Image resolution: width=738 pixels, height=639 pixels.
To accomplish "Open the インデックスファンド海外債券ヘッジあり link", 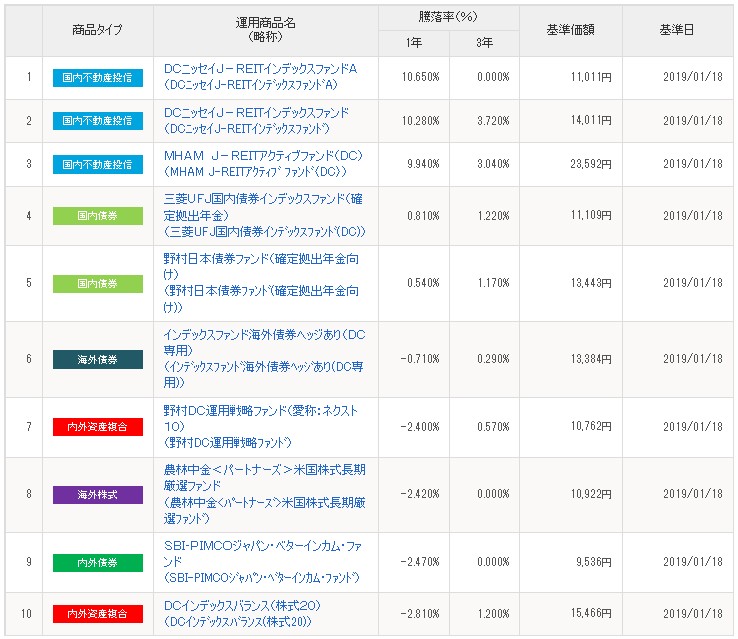I will (265, 359).
